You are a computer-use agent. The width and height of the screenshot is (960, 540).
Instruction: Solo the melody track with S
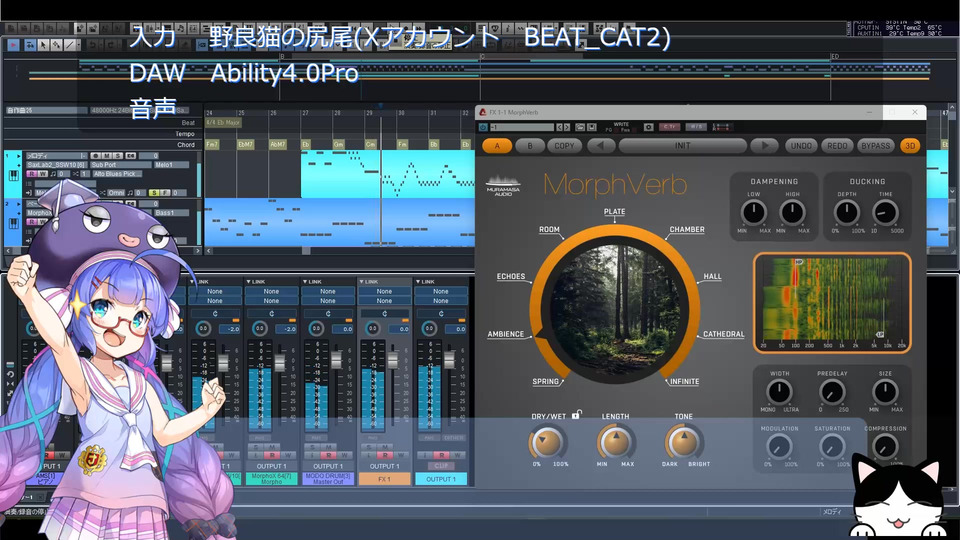click(x=118, y=156)
